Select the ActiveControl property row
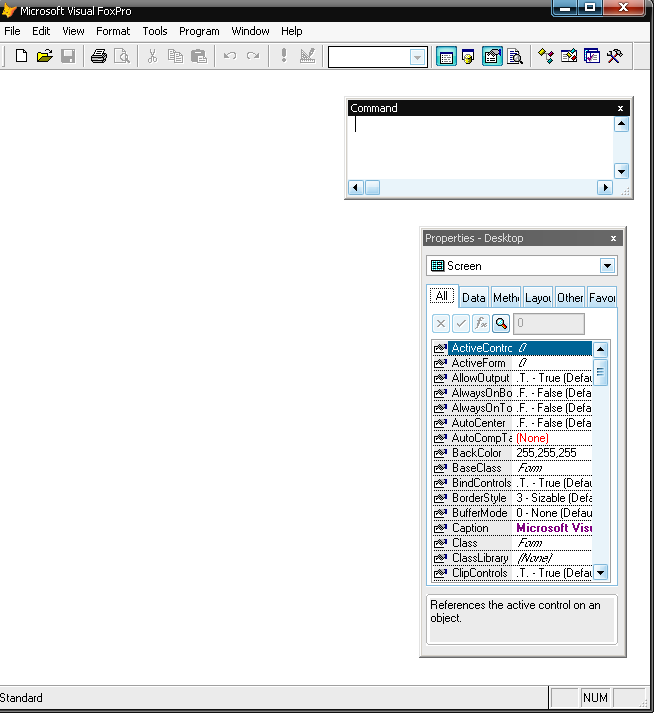This screenshot has height=713, width=654. click(513, 348)
